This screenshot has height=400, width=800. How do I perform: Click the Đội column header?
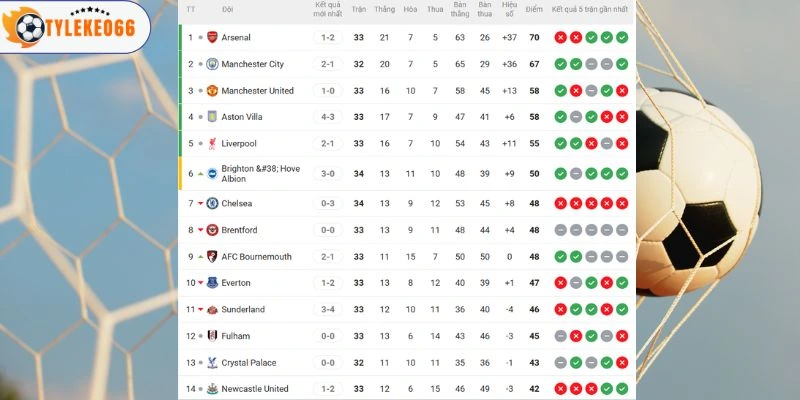click(x=228, y=10)
